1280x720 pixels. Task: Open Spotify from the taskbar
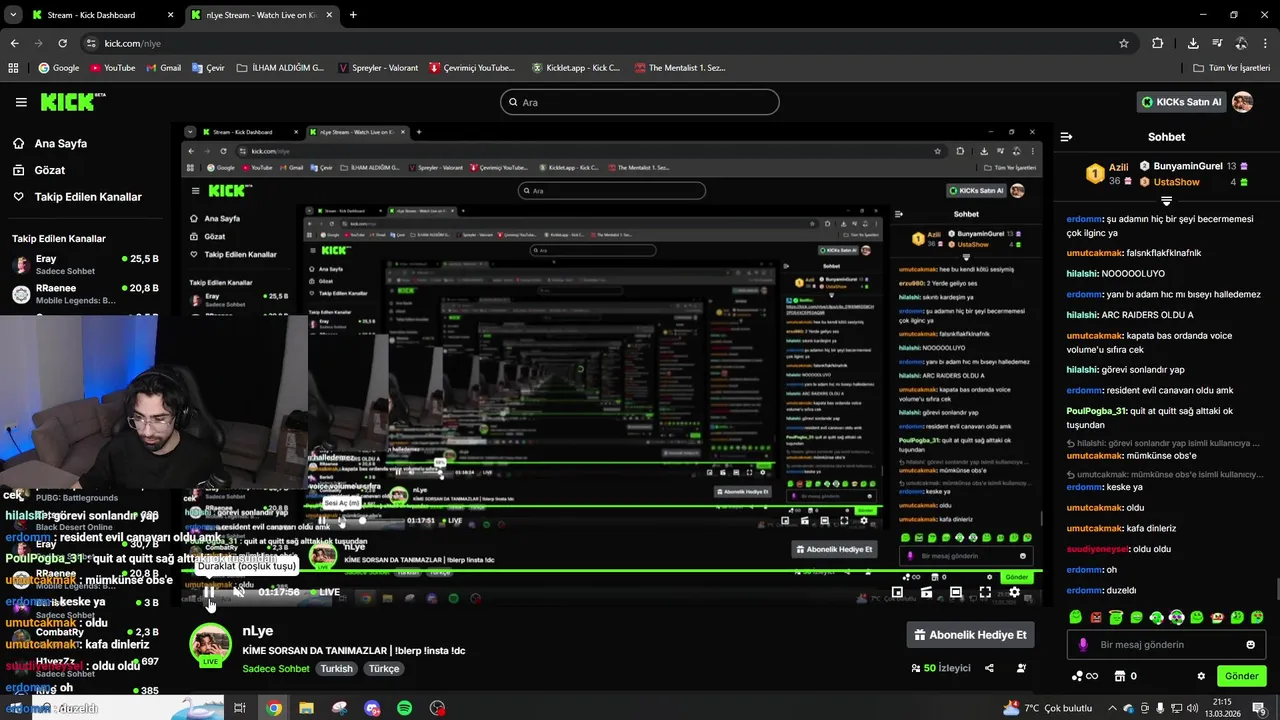click(404, 708)
